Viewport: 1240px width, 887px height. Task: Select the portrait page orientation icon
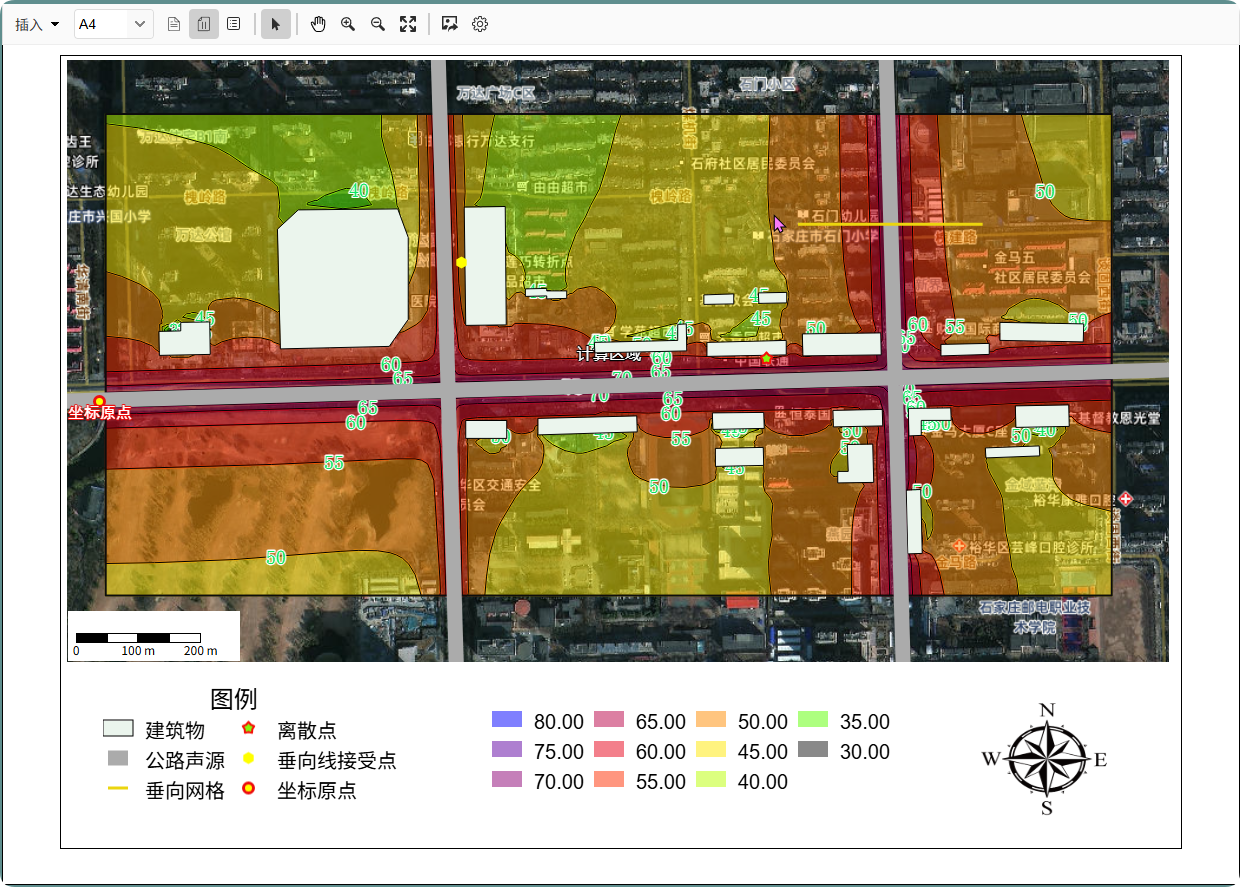(174, 24)
